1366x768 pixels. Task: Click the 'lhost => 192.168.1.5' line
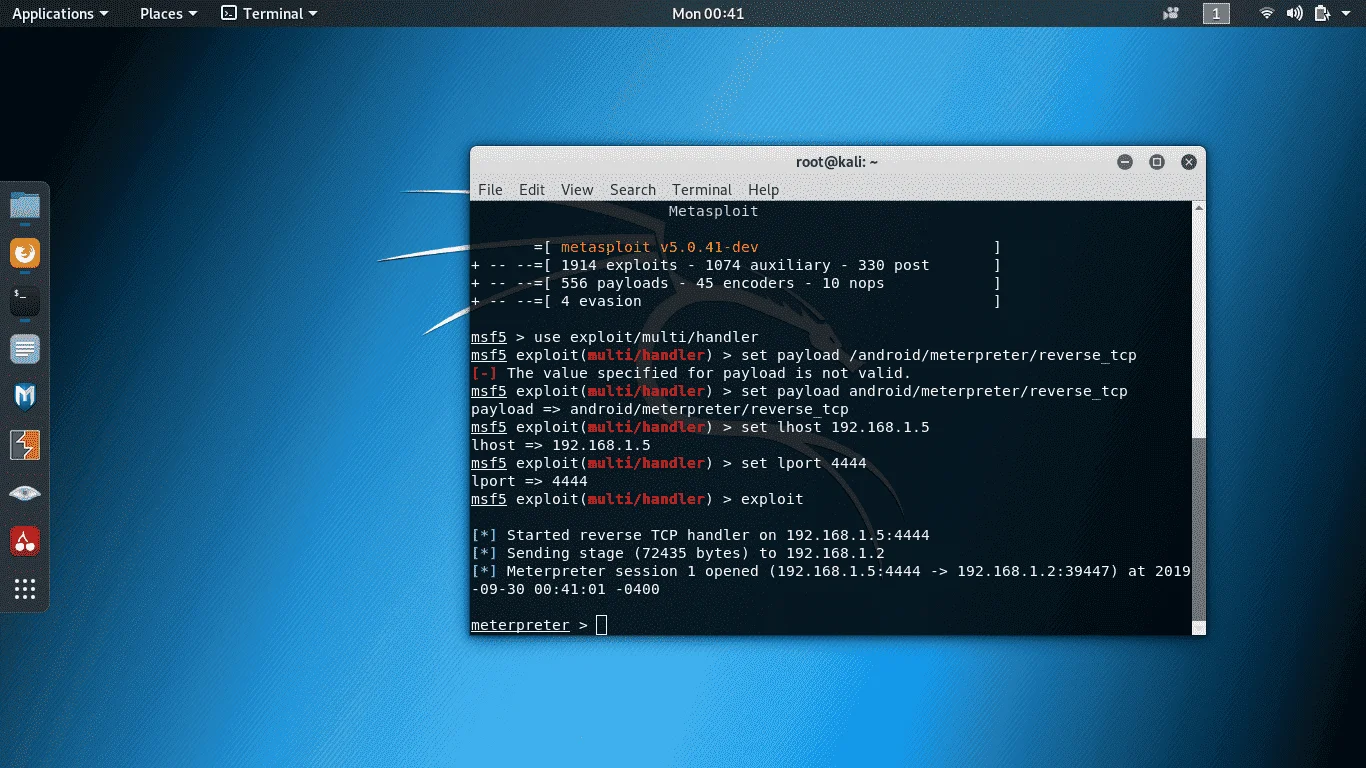point(561,445)
